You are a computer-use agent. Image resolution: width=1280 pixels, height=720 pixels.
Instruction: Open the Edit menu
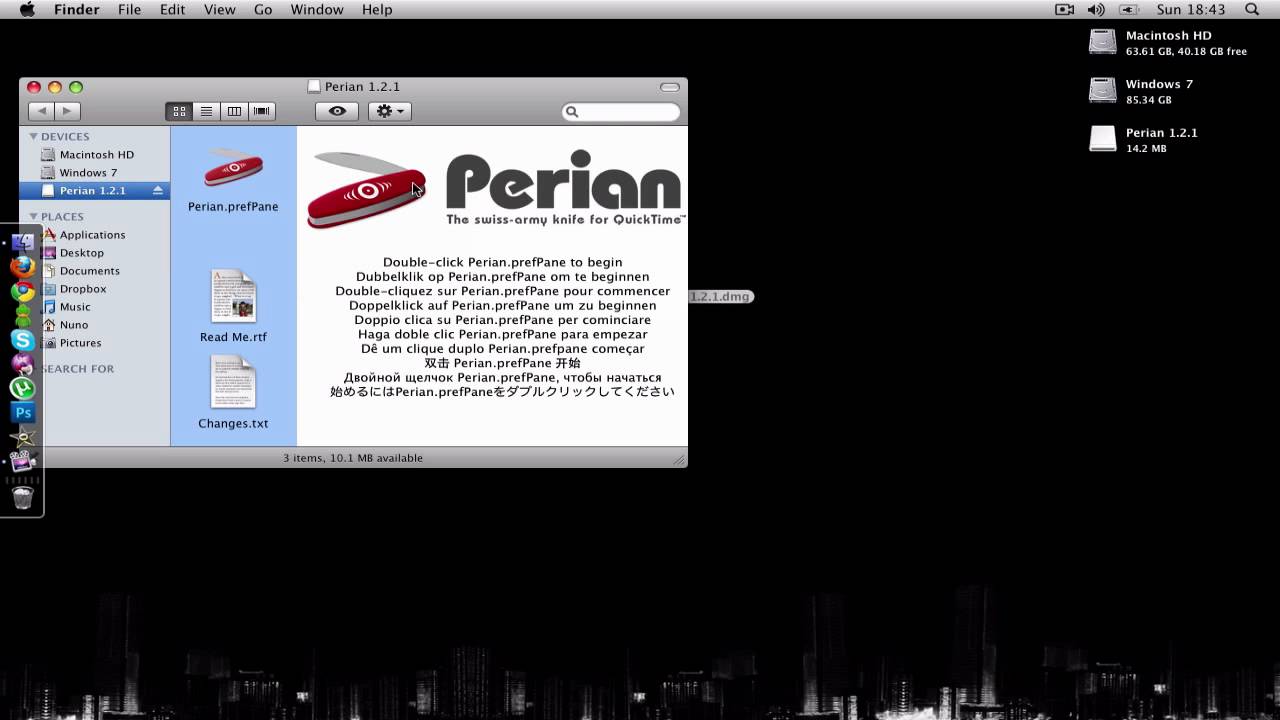[x=173, y=10]
